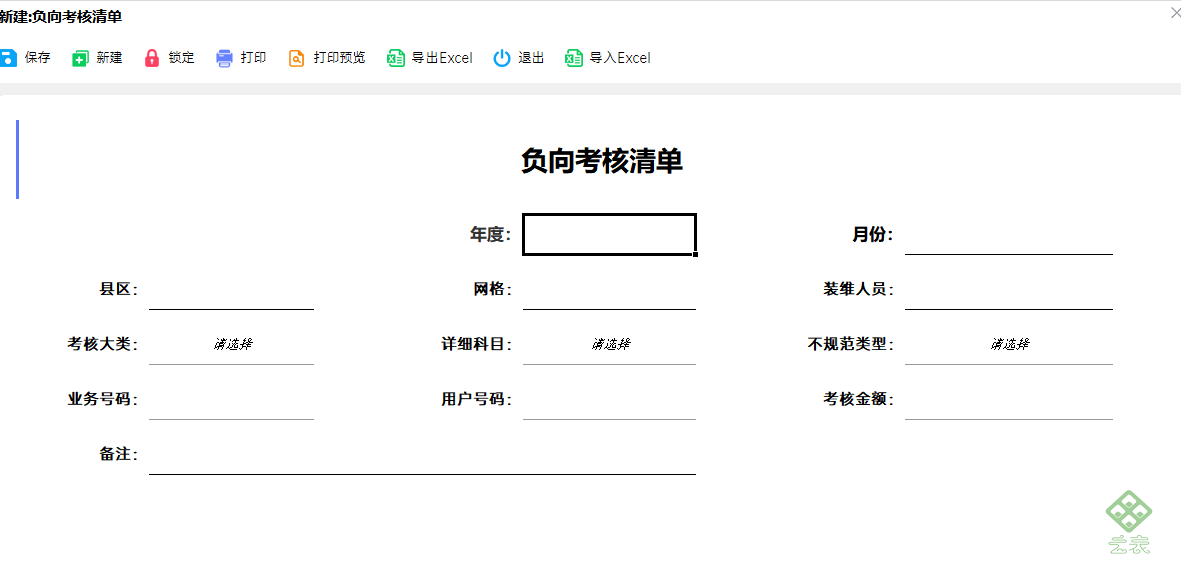The width and height of the screenshot is (1181, 569).
Task: Click the 锁定 toolbar label
Action: coord(182,58)
